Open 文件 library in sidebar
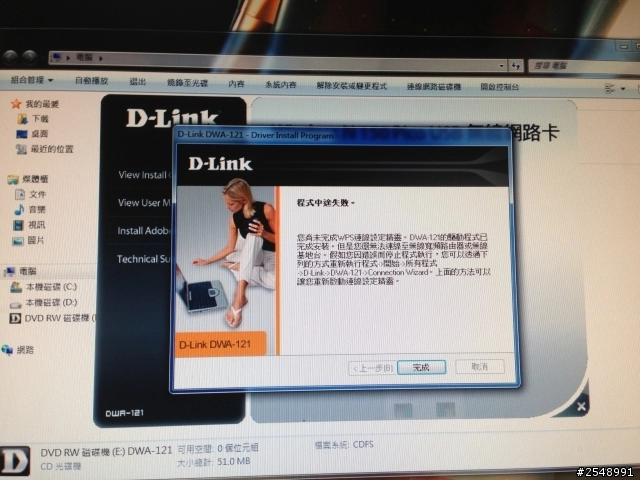The height and width of the screenshot is (480, 640). (37, 194)
